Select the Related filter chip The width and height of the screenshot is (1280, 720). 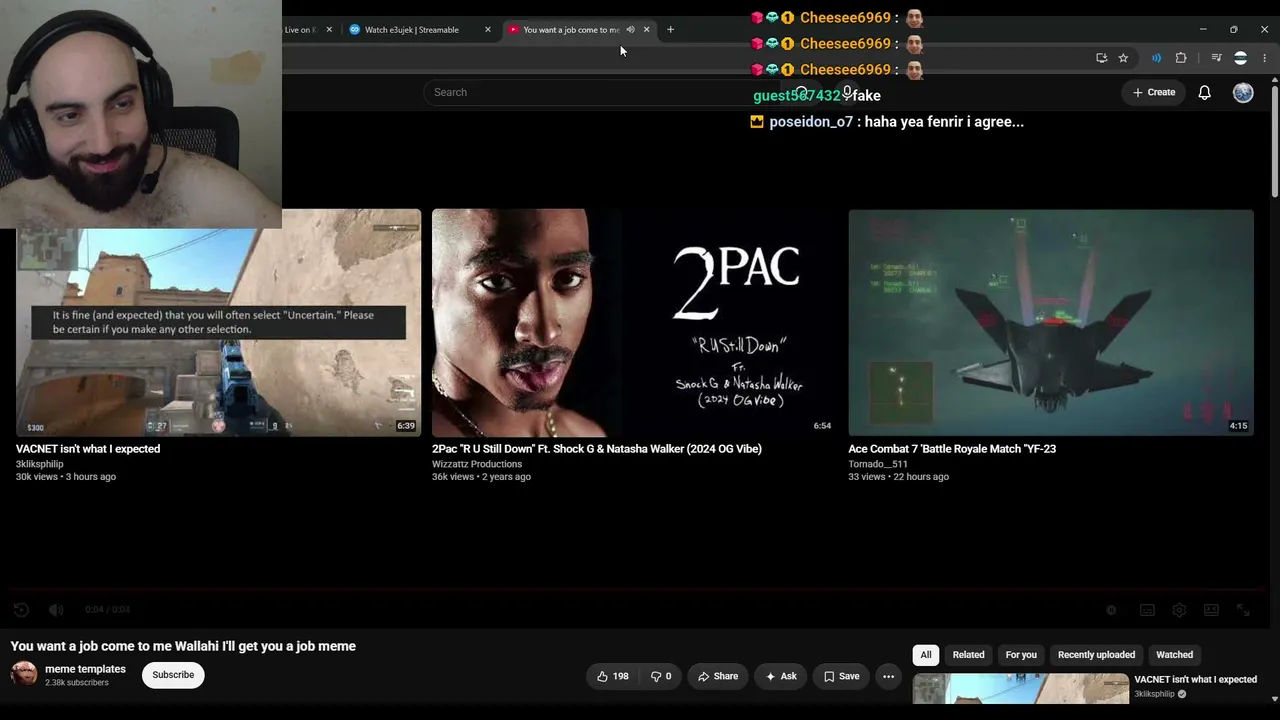coord(968,655)
